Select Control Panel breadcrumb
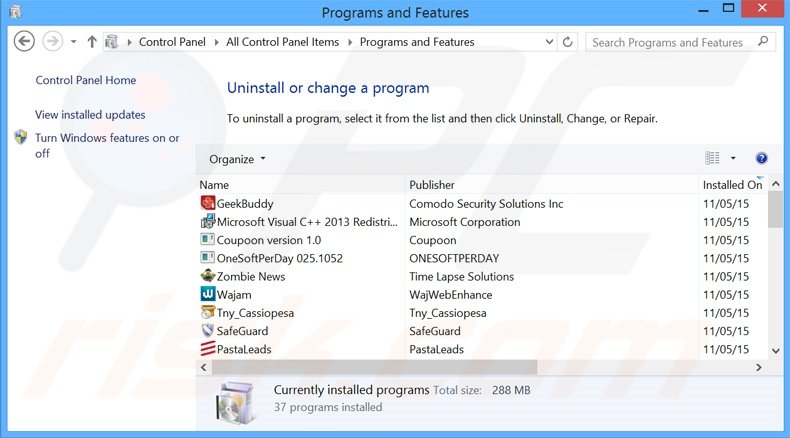The height and width of the screenshot is (438, 790). (172, 42)
